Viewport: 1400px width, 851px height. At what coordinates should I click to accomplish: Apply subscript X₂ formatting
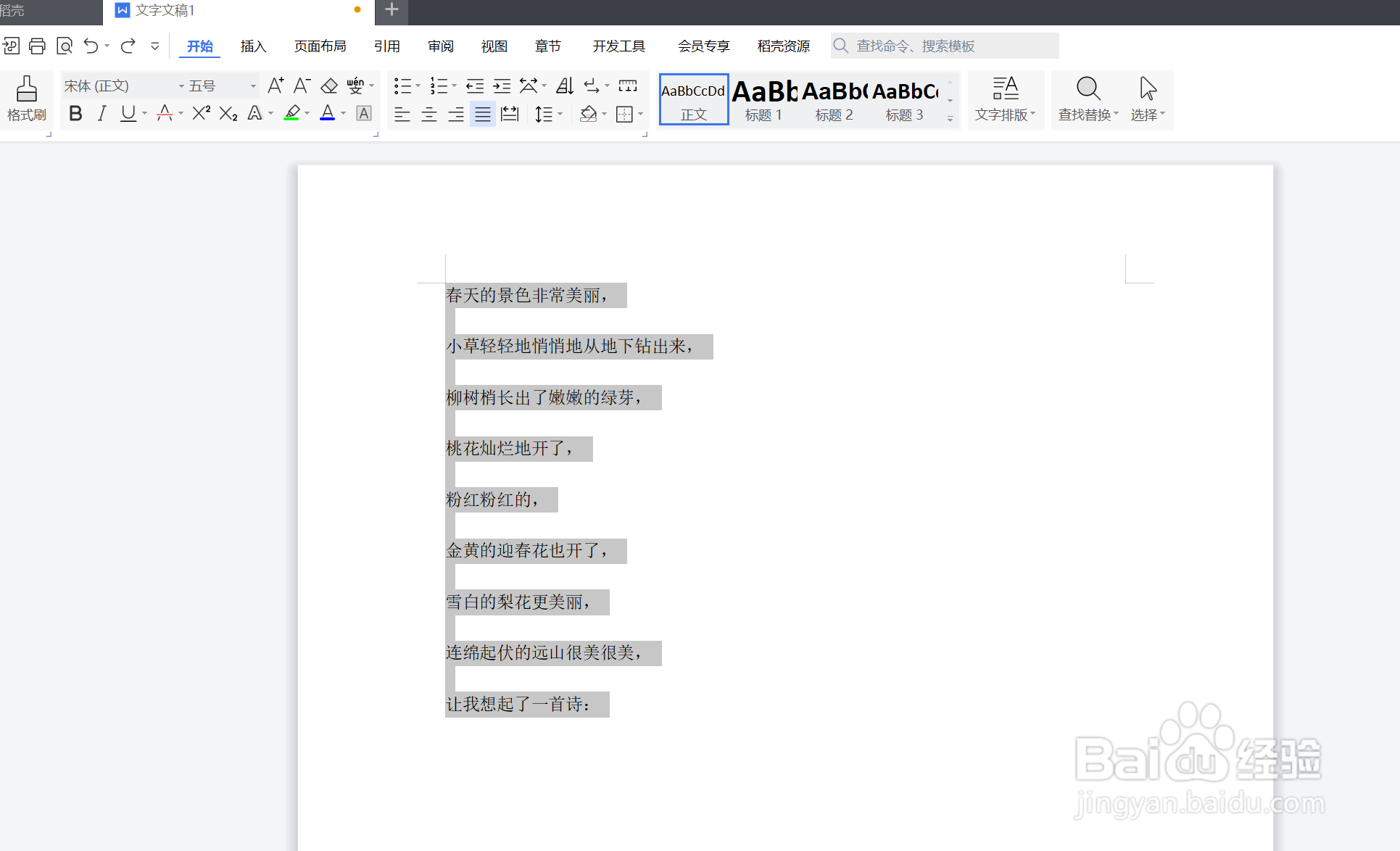(228, 113)
